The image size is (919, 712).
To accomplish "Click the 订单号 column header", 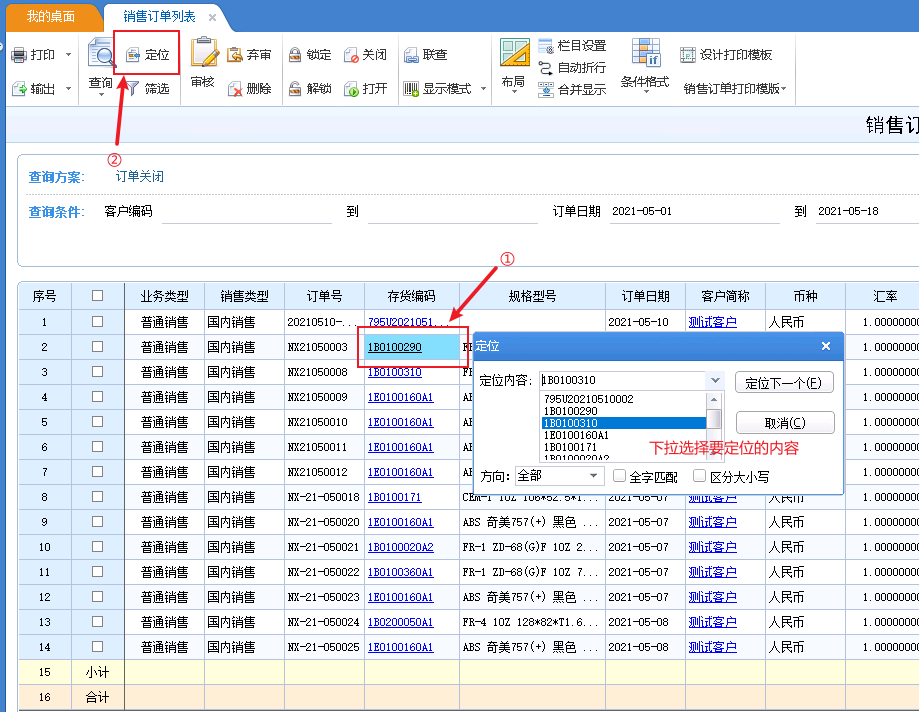I will click(324, 297).
